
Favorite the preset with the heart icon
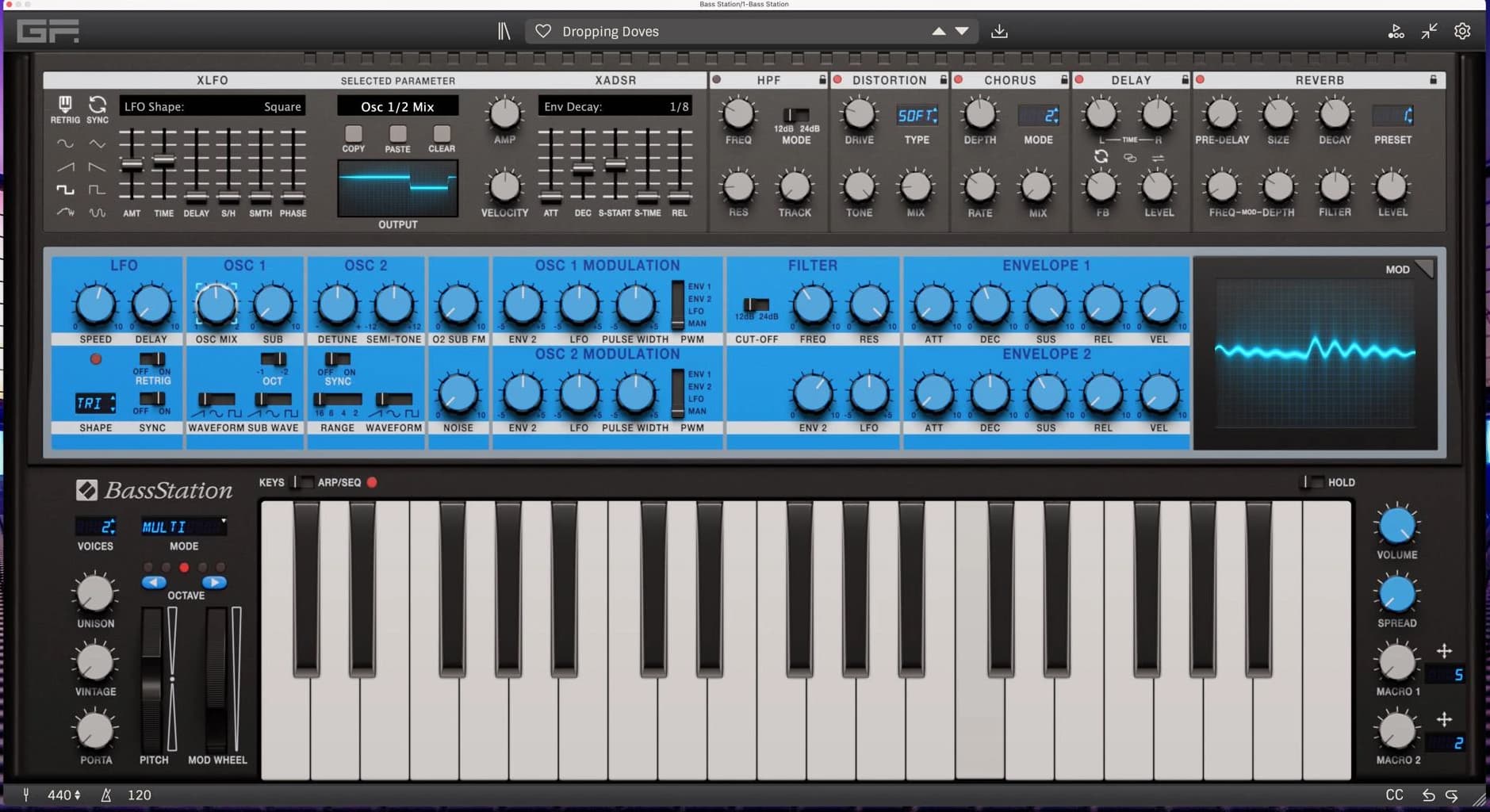click(x=543, y=31)
